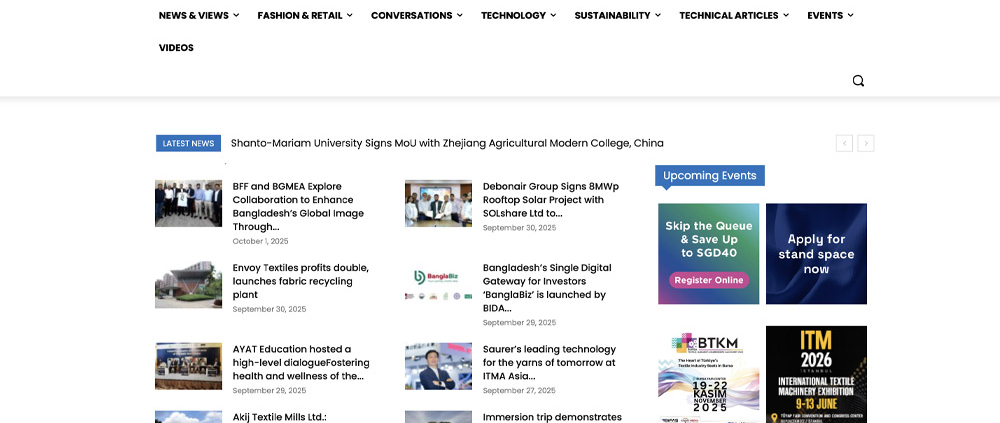Open Shanto-Mariam University MoU headline
Screen dimensions: 1000x423
click(447, 143)
